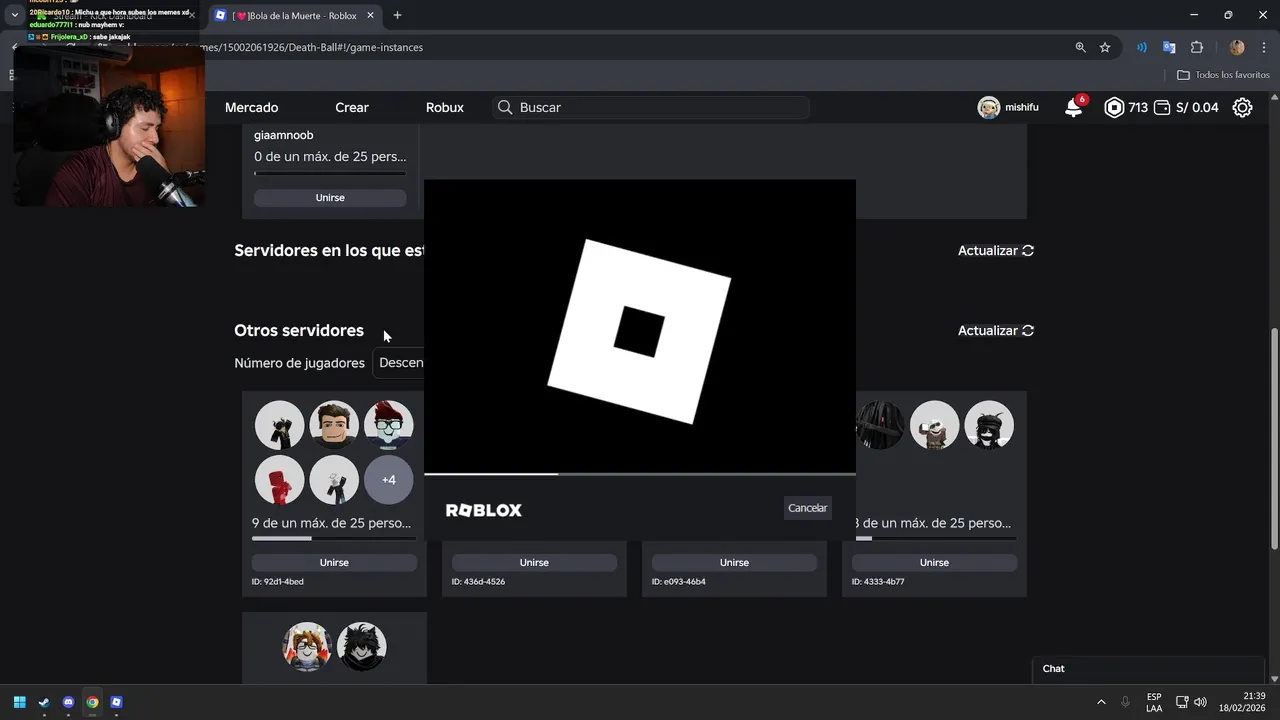1280x720 pixels.
Task: Open the volume icon in the tray
Action: (1200, 702)
